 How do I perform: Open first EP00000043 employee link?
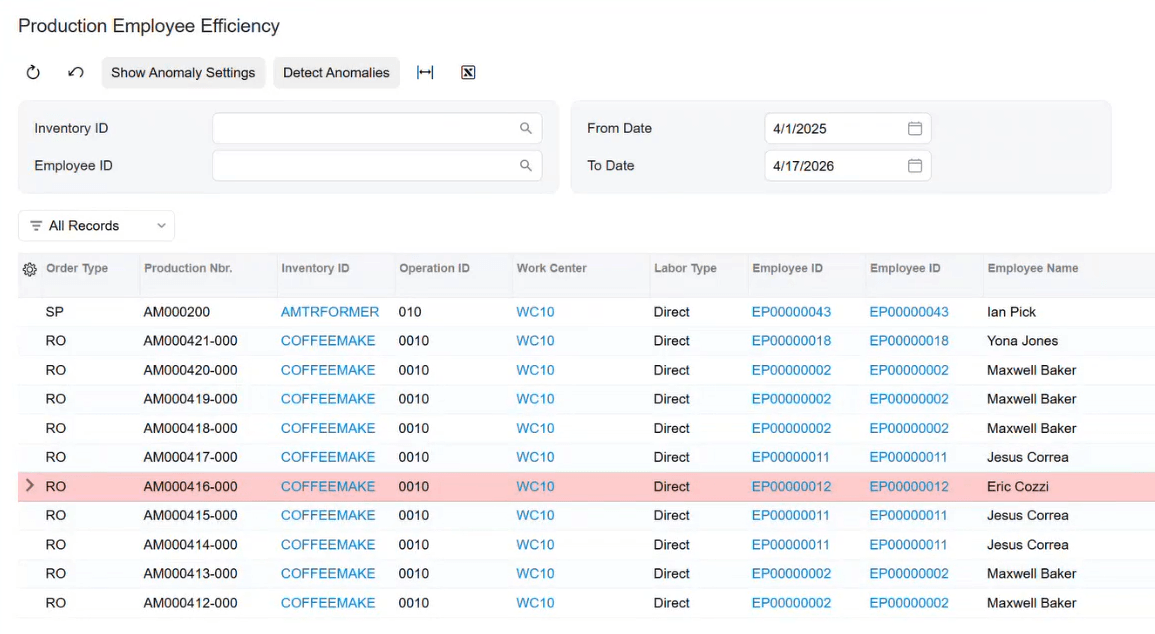click(x=791, y=312)
